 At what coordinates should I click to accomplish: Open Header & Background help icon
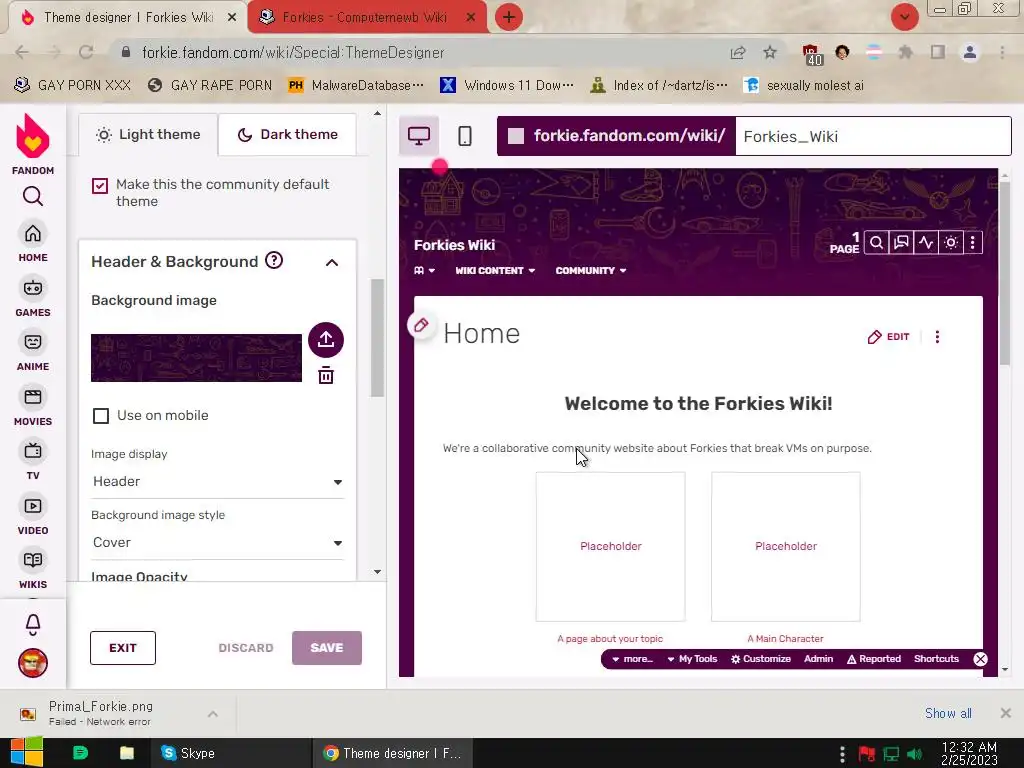(274, 261)
